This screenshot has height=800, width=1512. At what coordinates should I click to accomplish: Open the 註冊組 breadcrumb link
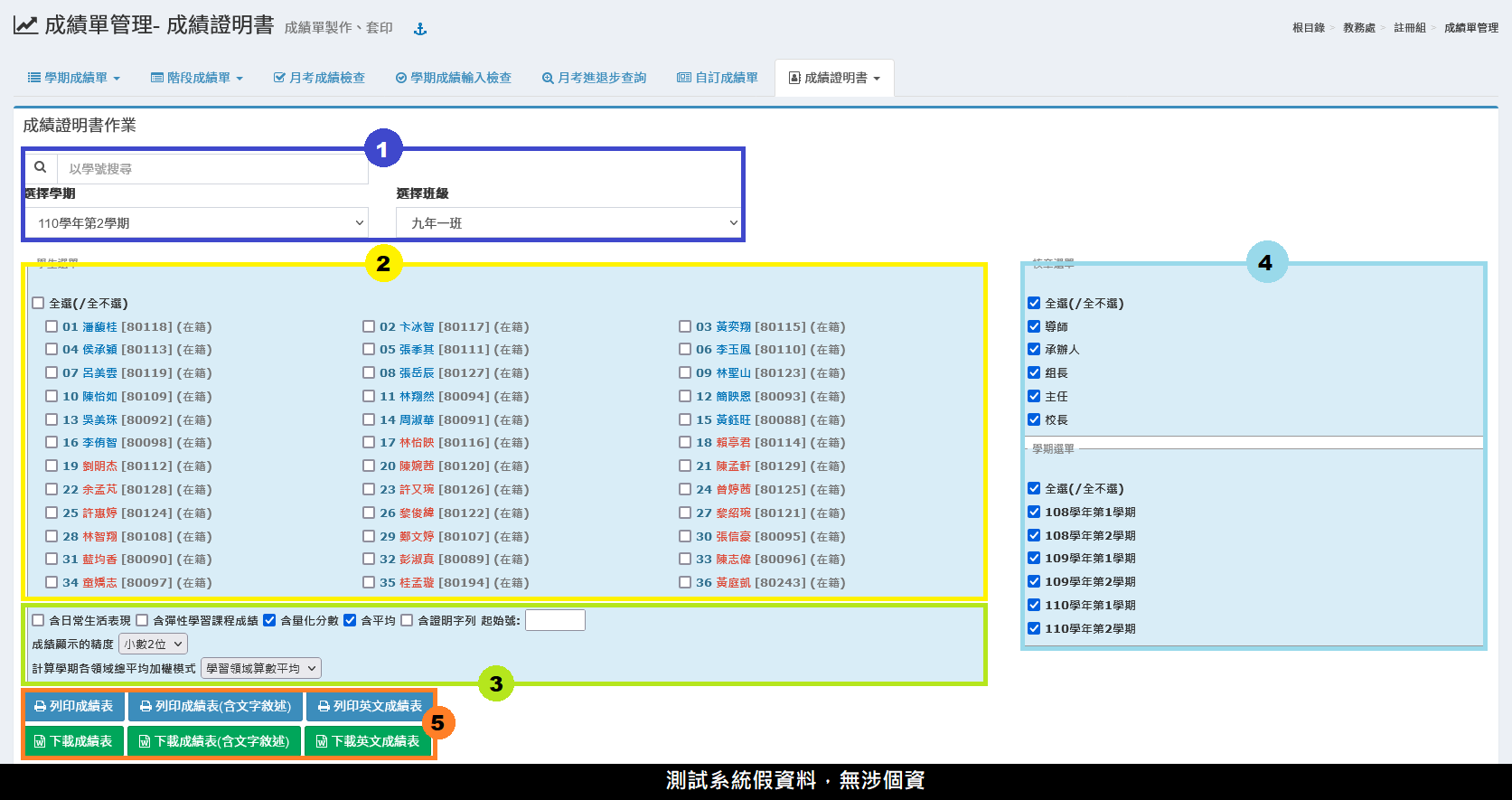[1409, 28]
